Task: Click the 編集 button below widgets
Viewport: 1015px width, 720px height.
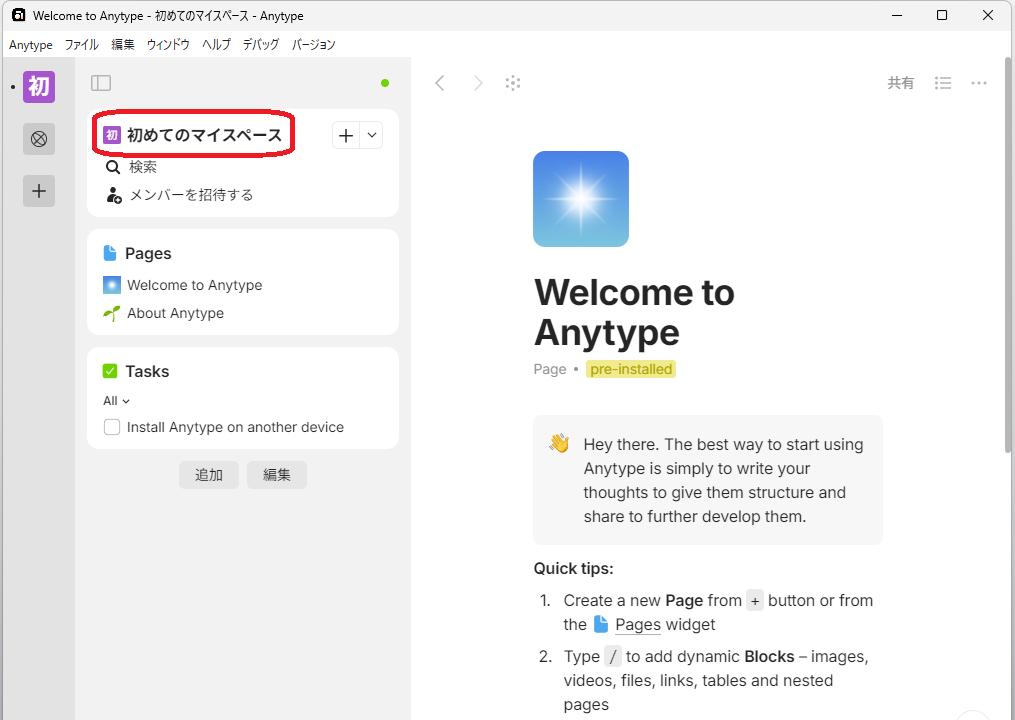Action: point(277,475)
